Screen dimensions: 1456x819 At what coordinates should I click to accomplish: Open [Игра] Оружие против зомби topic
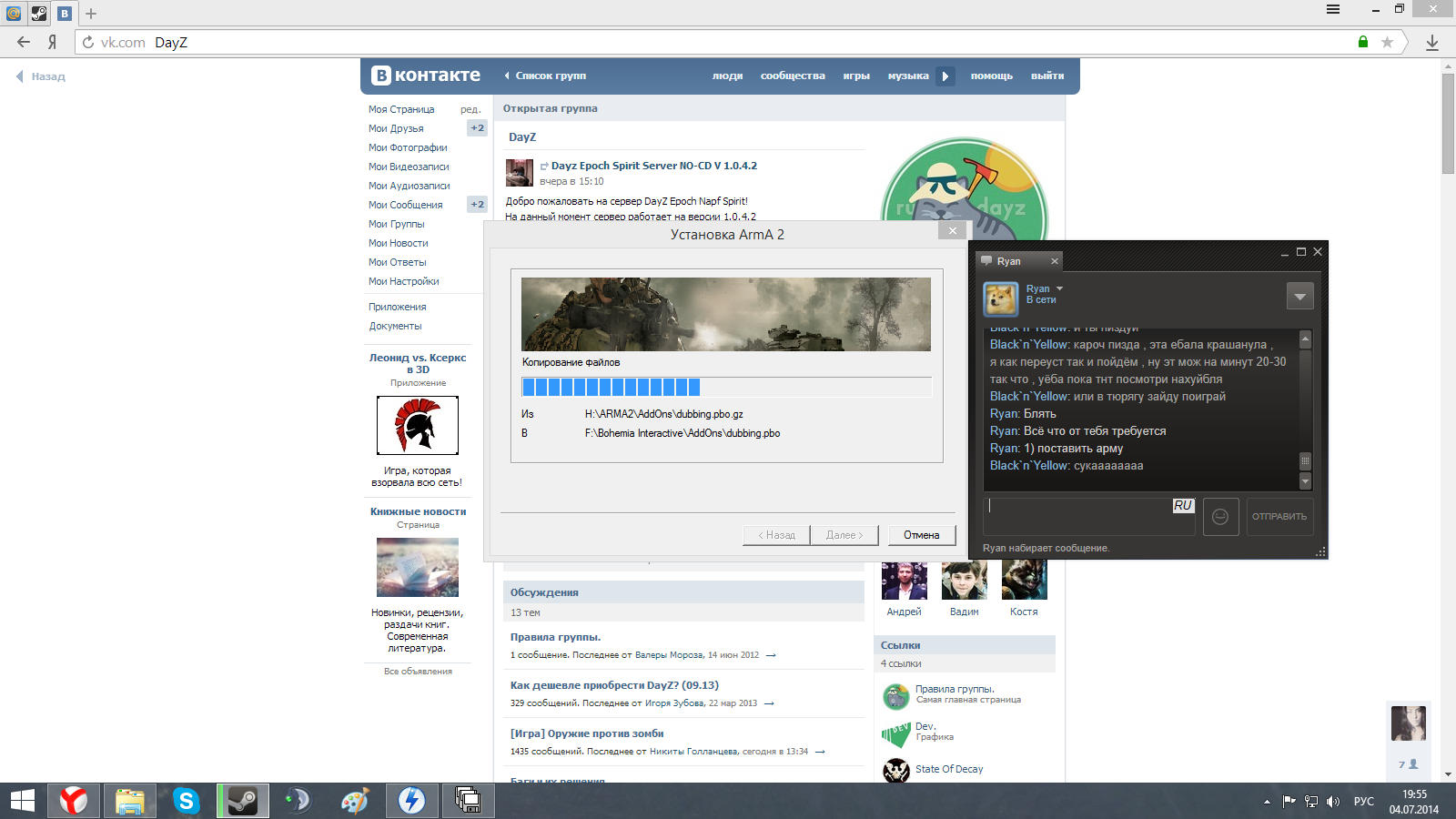pyautogui.click(x=587, y=733)
